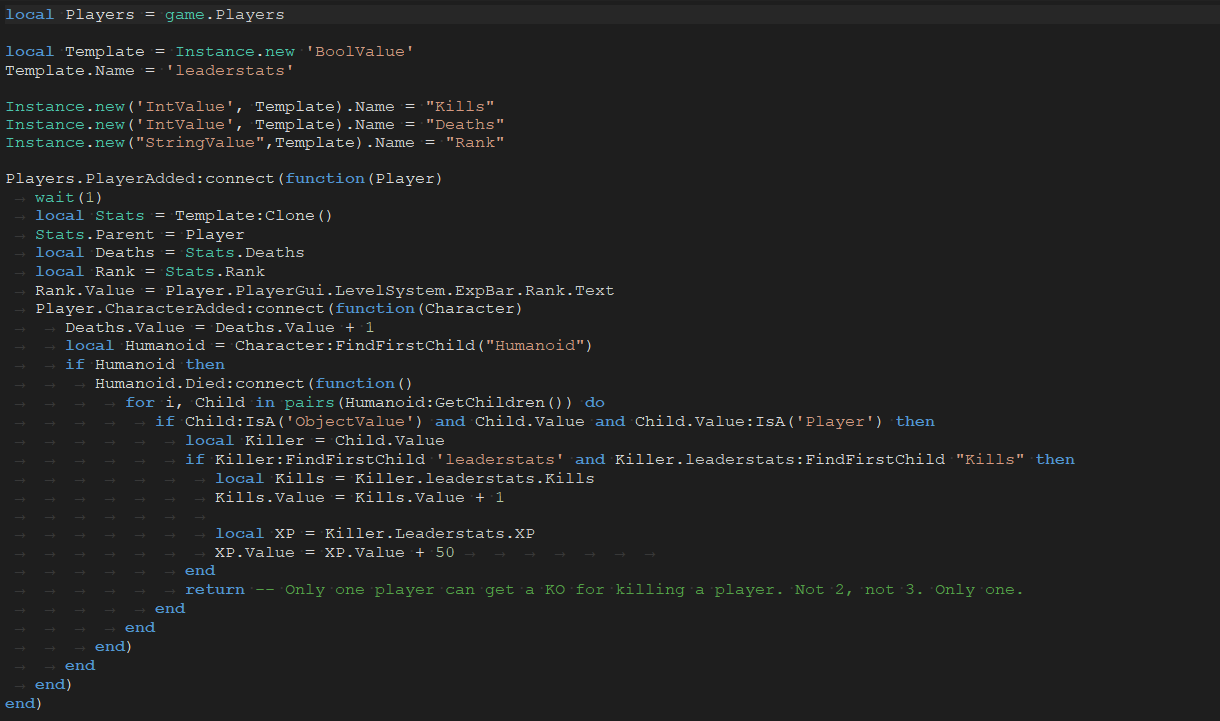Click the line 'local Players = game.Players'
The width and height of the screenshot is (1220, 721).
click(x=145, y=15)
